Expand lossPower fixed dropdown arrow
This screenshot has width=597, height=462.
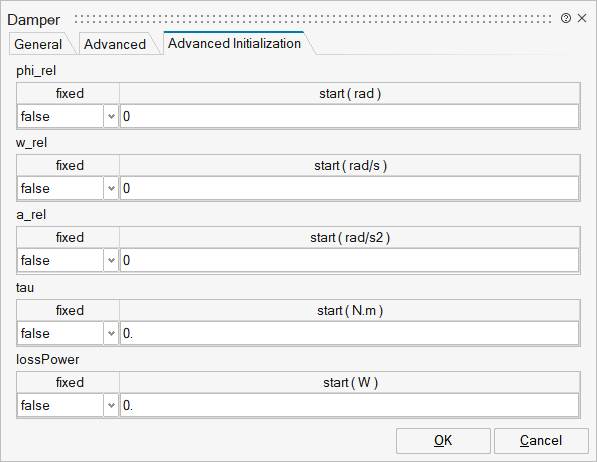[x=111, y=406]
